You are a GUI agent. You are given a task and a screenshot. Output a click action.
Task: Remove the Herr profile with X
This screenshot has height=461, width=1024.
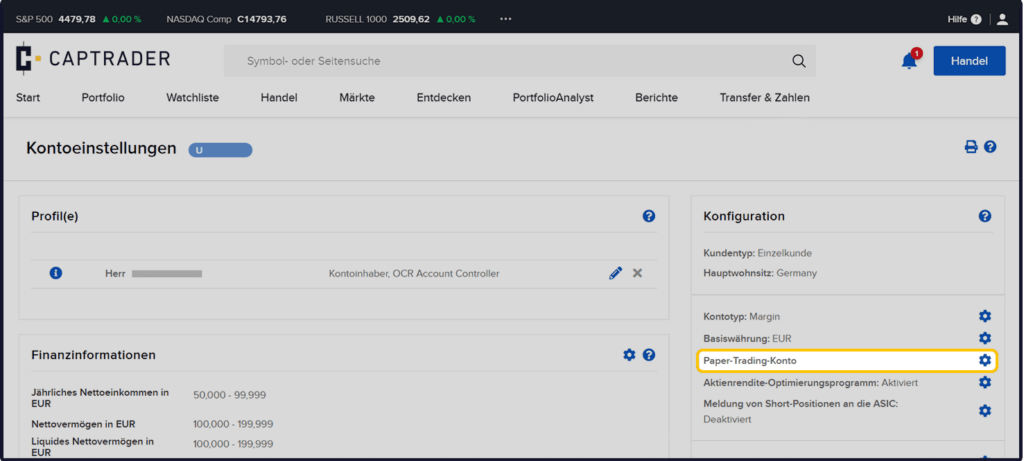(637, 273)
